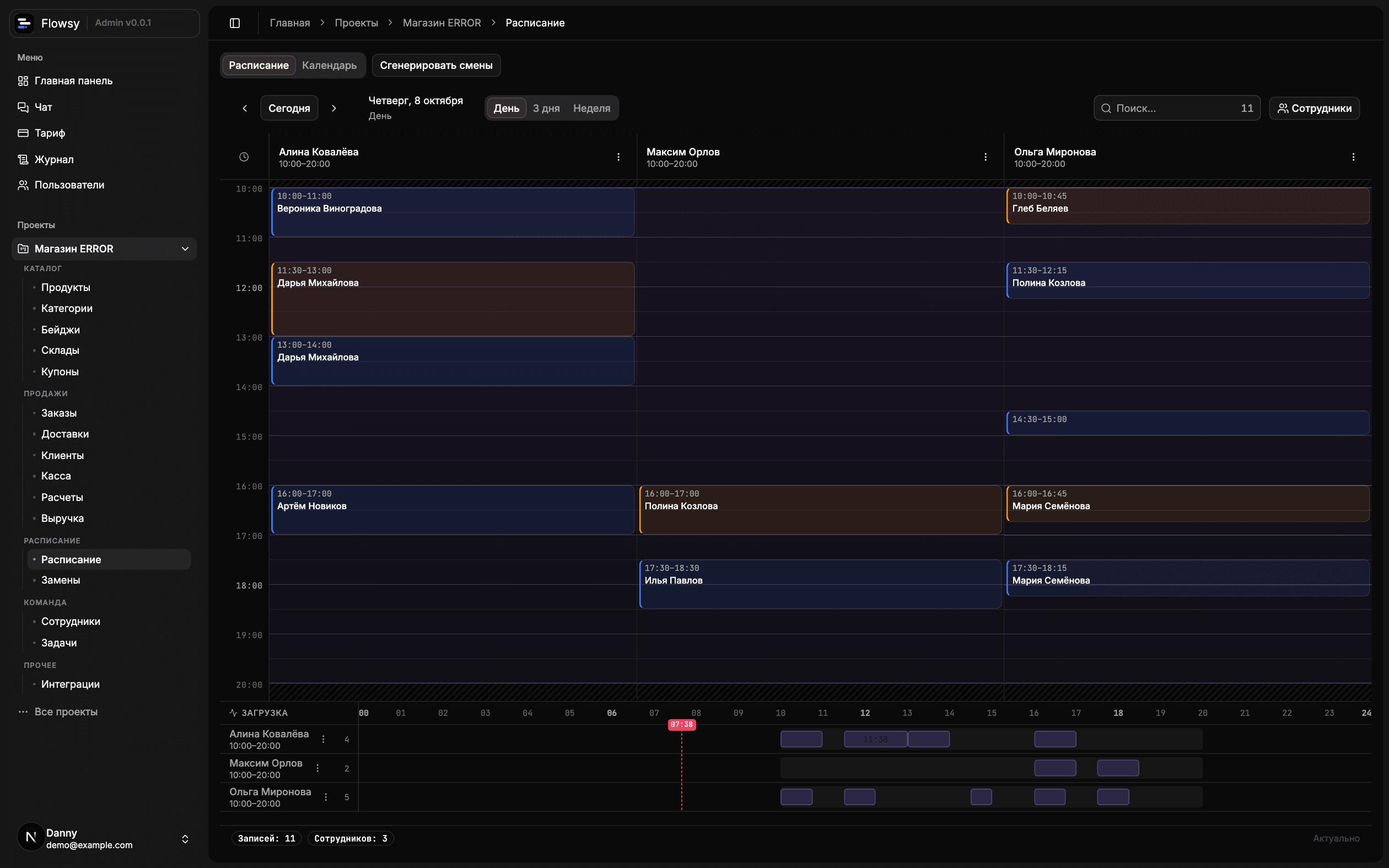Image resolution: width=1389 pixels, height=868 pixels.
Task: Click Алина's 16:00 load bar block
Action: pyautogui.click(x=1055, y=740)
